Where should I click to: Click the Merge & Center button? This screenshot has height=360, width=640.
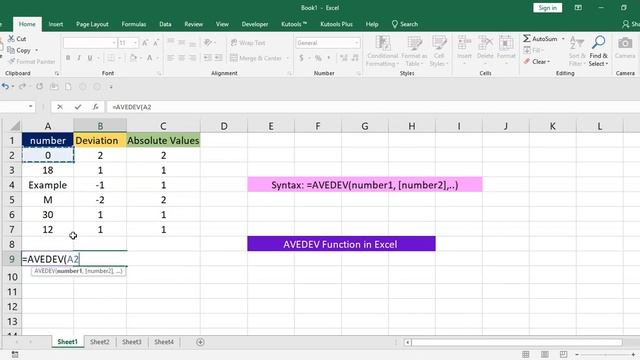click(x=256, y=58)
